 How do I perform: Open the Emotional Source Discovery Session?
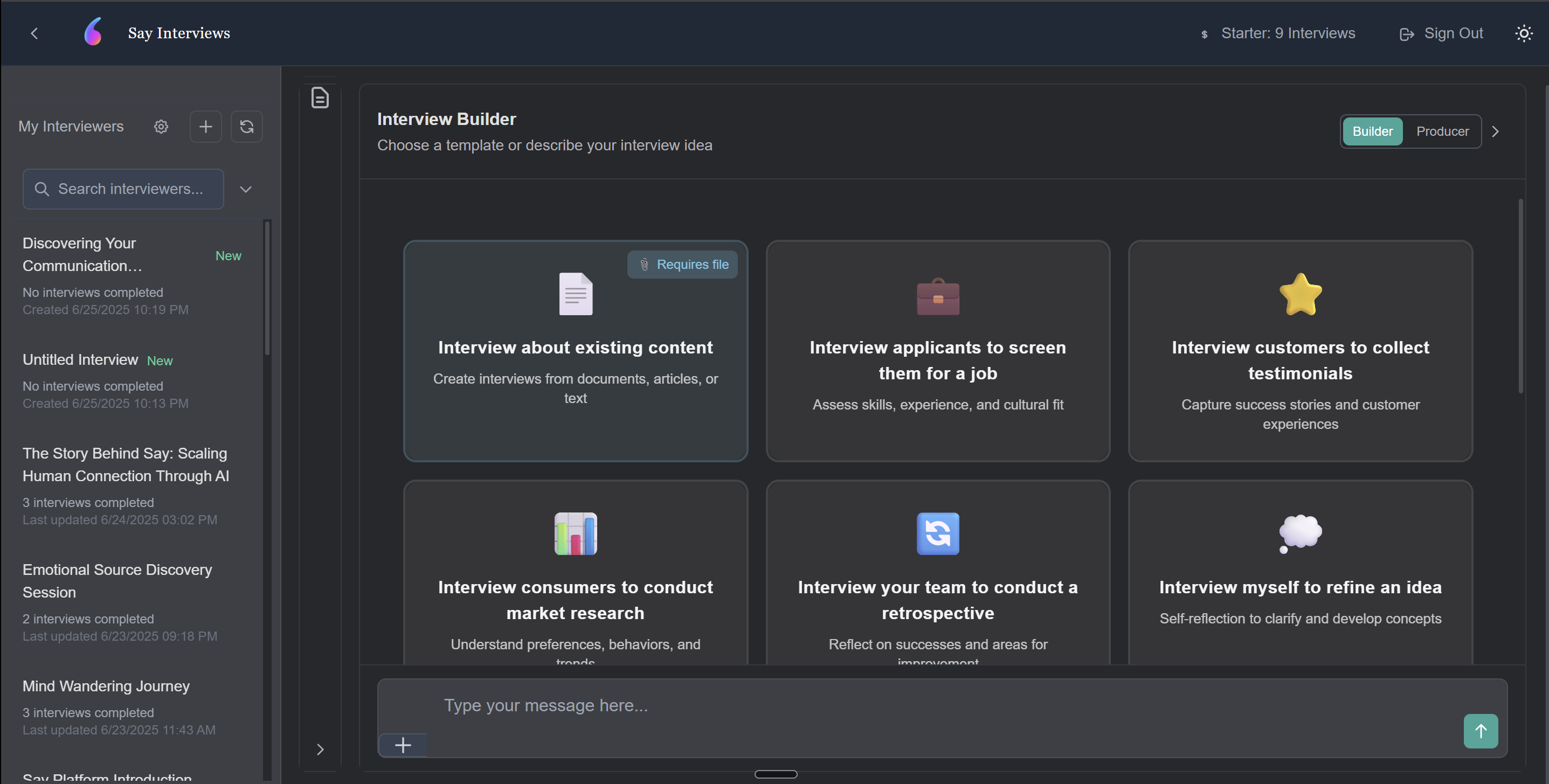pos(132,602)
